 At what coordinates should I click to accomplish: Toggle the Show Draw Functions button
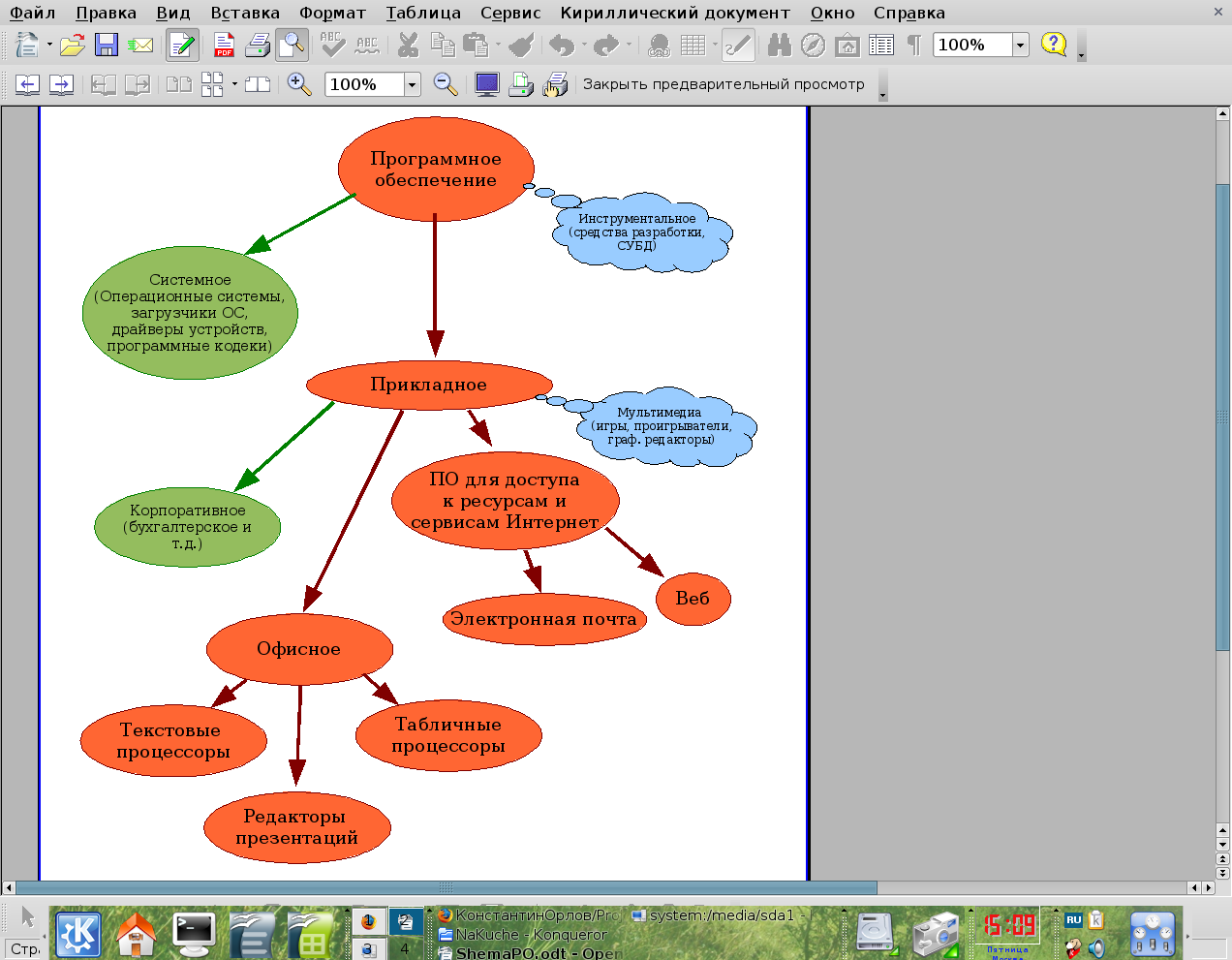click(x=738, y=45)
